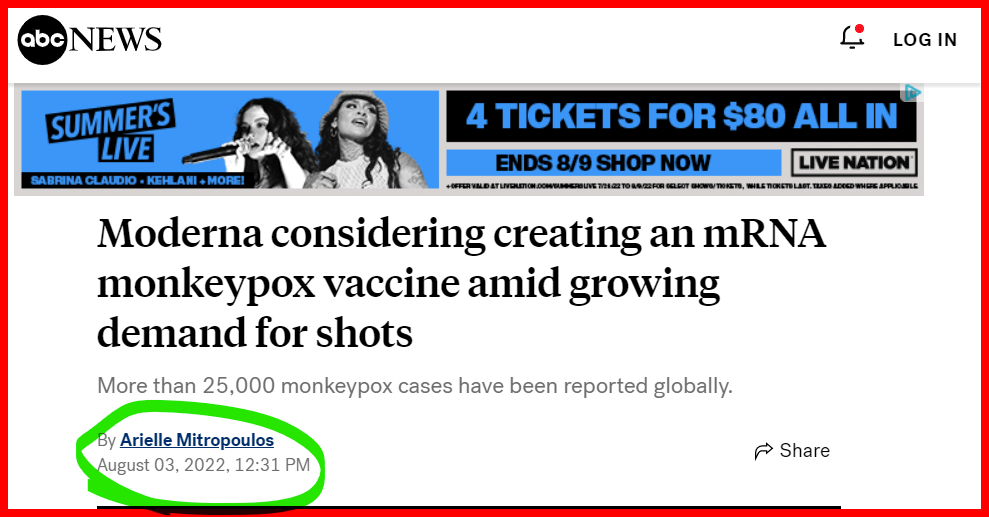
Task: Click the NEWS wordmark in header
Action: tap(115, 40)
